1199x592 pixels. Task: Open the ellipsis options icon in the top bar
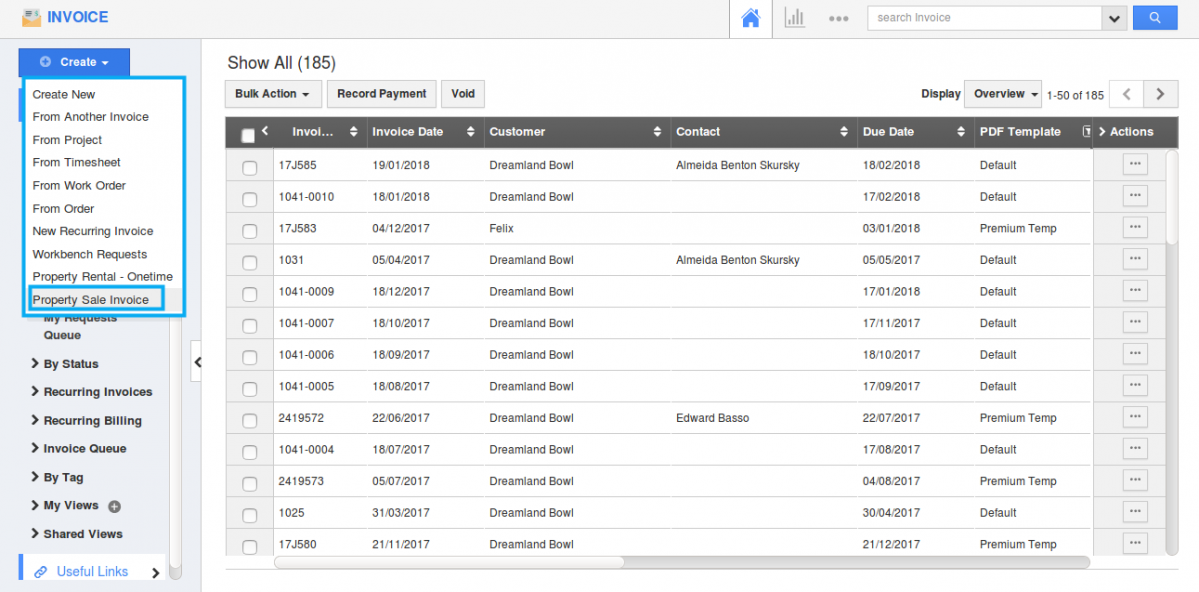(x=838, y=17)
